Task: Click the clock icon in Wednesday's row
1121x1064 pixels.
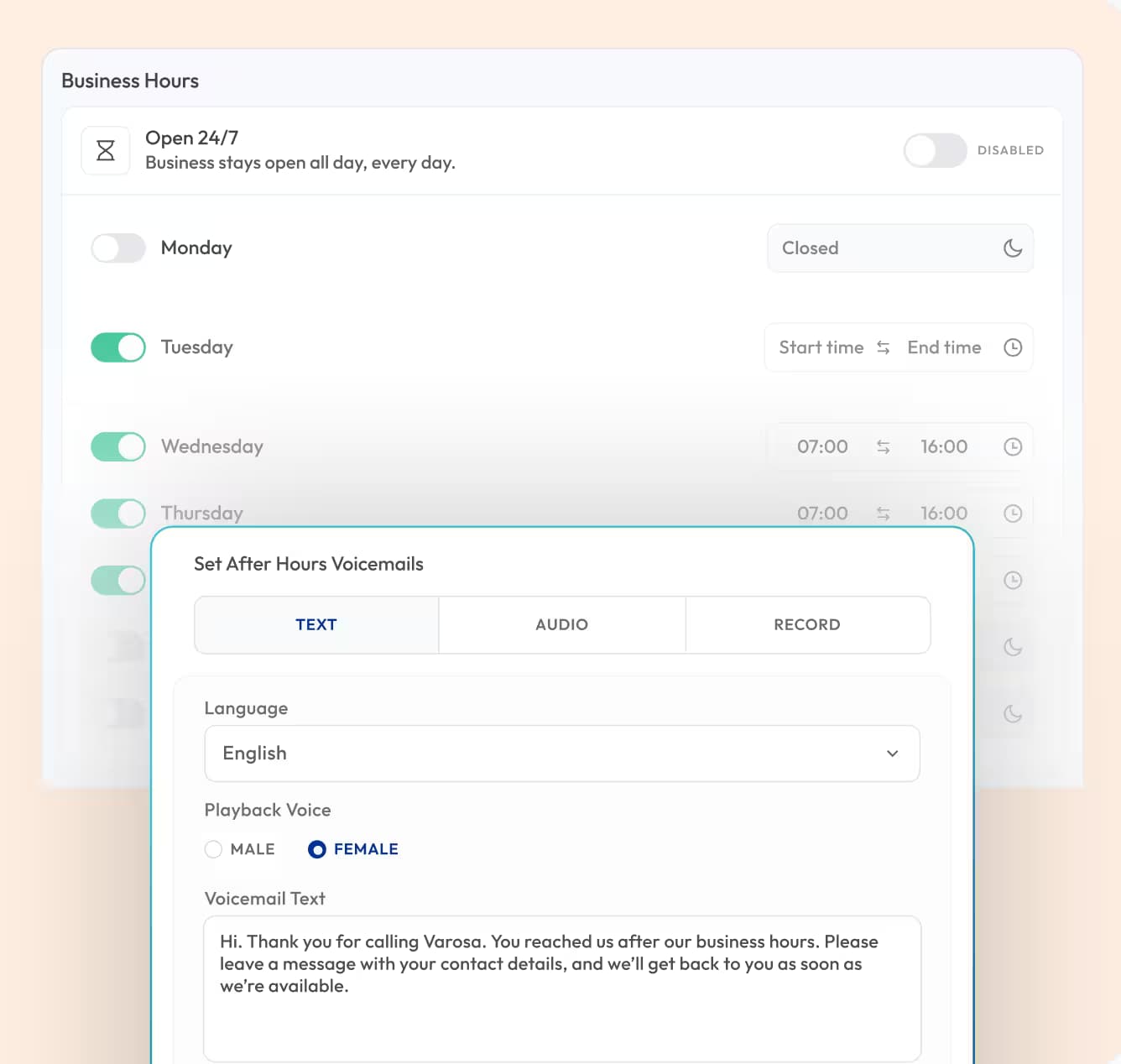Action: tap(1013, 446)
